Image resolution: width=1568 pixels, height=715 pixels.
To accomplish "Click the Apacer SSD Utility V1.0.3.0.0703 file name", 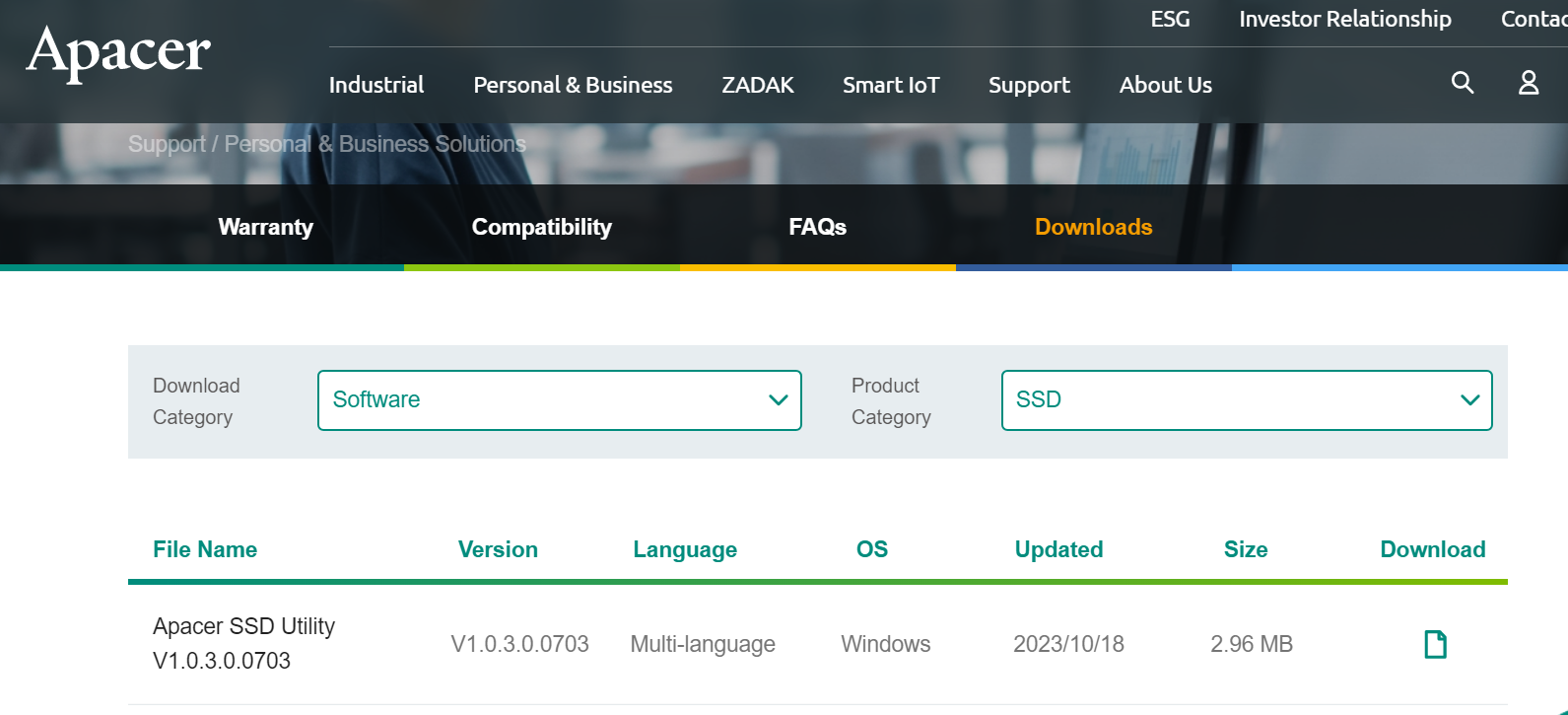I will coord(243,643).
